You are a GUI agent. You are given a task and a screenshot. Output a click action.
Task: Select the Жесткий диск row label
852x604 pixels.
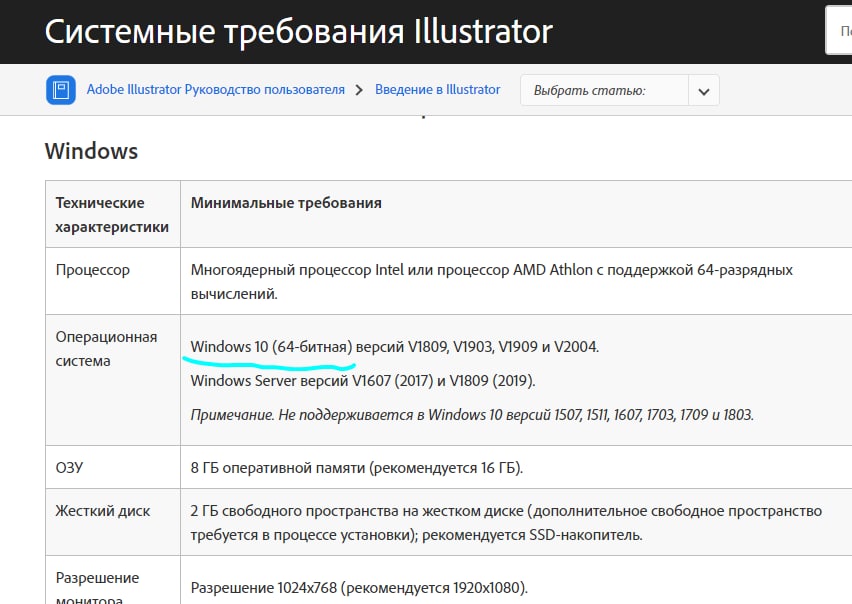pos(103,511)
